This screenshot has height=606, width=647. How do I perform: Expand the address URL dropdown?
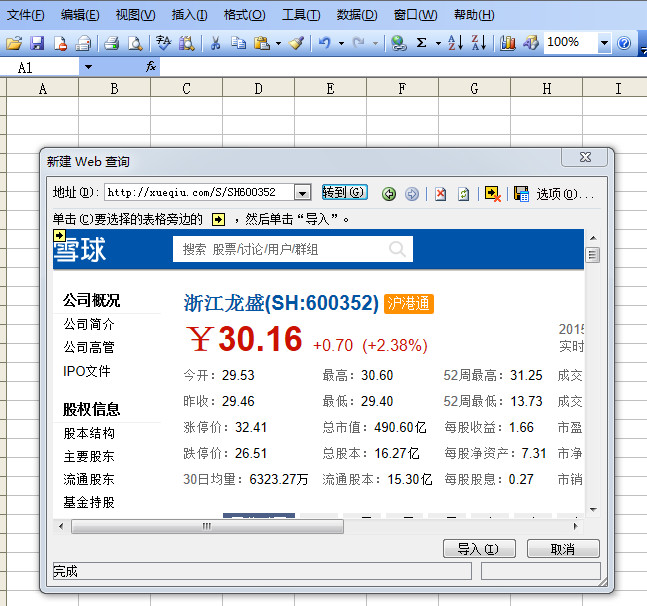click(302, 193)
